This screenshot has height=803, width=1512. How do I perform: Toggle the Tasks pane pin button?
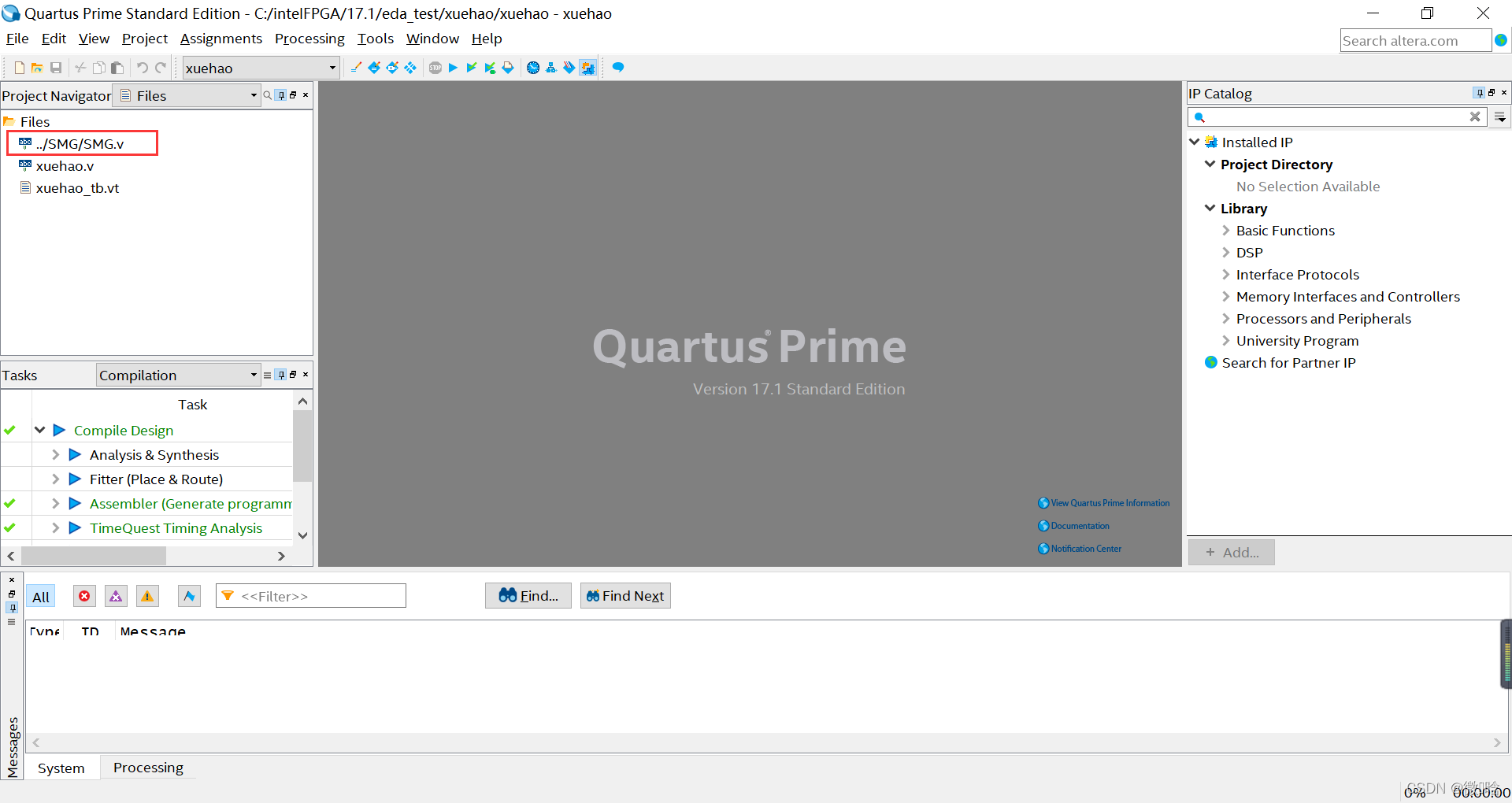[x=281, y=376]
